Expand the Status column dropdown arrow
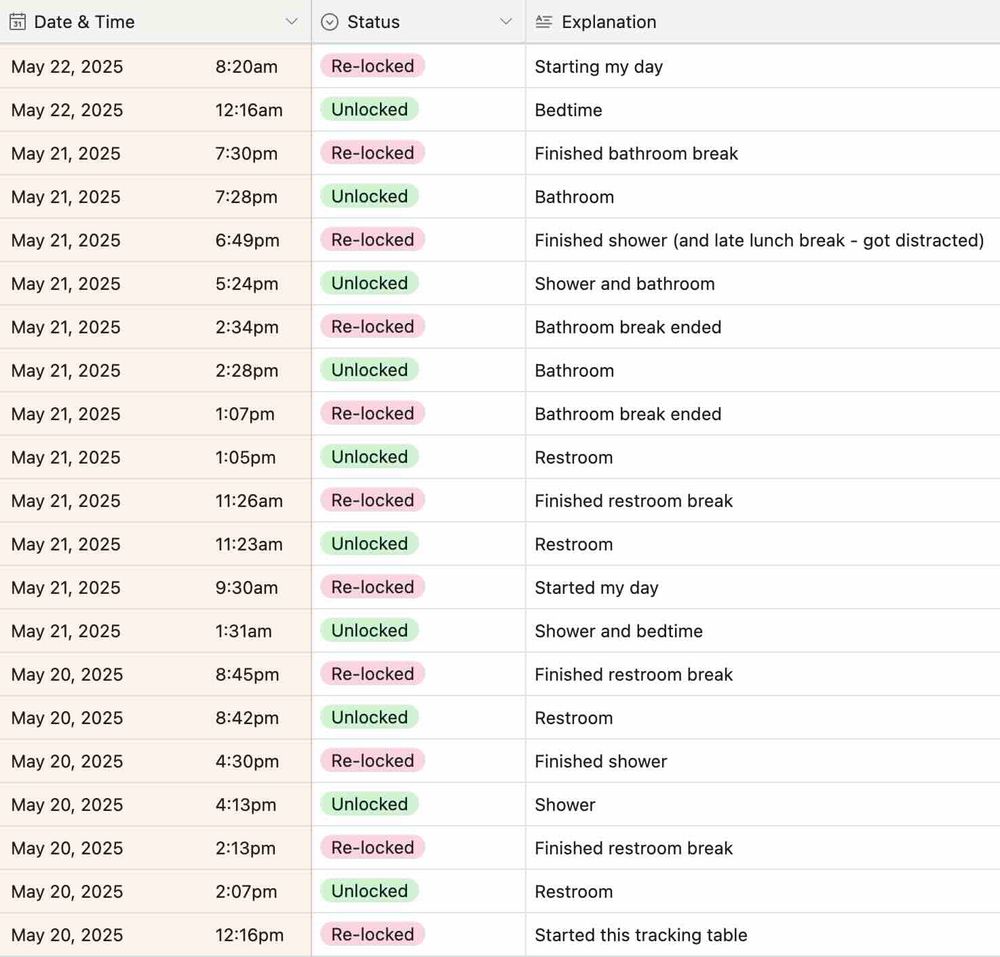Screen dimensions: 1000x957 pyautogui.click(x=505, y=22)
